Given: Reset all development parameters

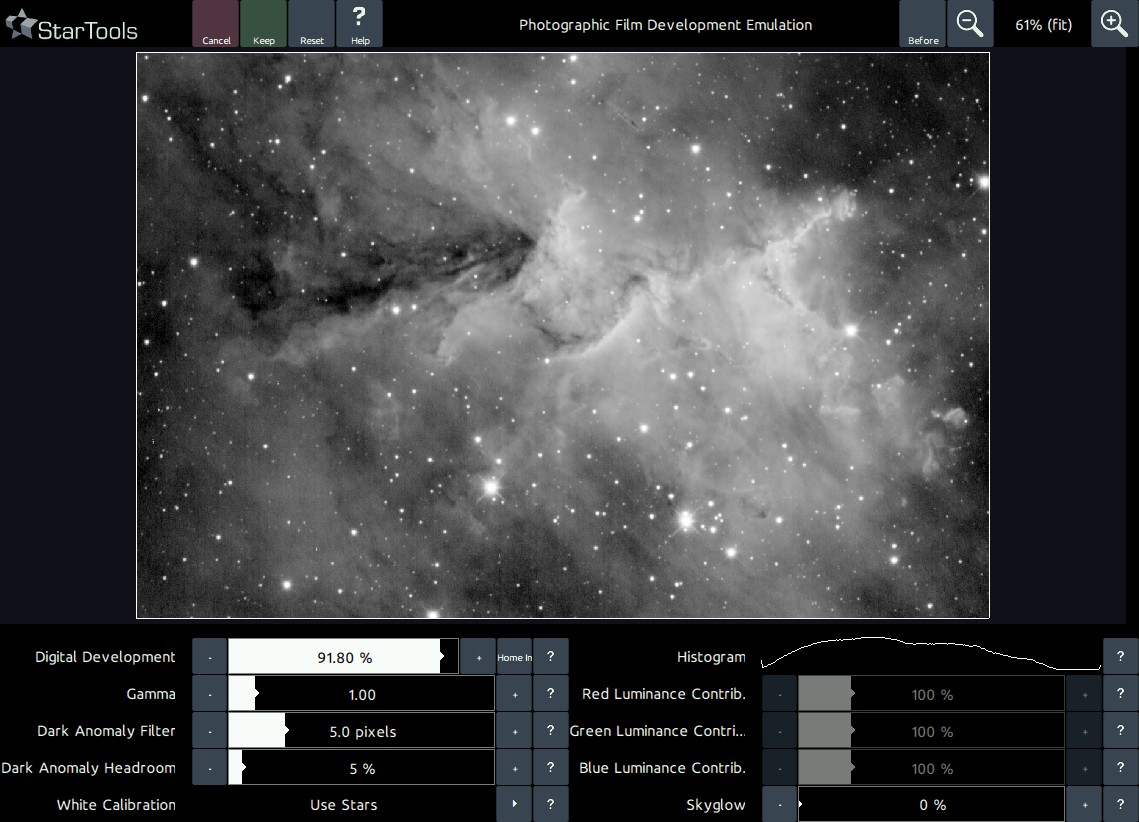Looking at the screenshot, I should pyautogui.click(x=312, y=24).
